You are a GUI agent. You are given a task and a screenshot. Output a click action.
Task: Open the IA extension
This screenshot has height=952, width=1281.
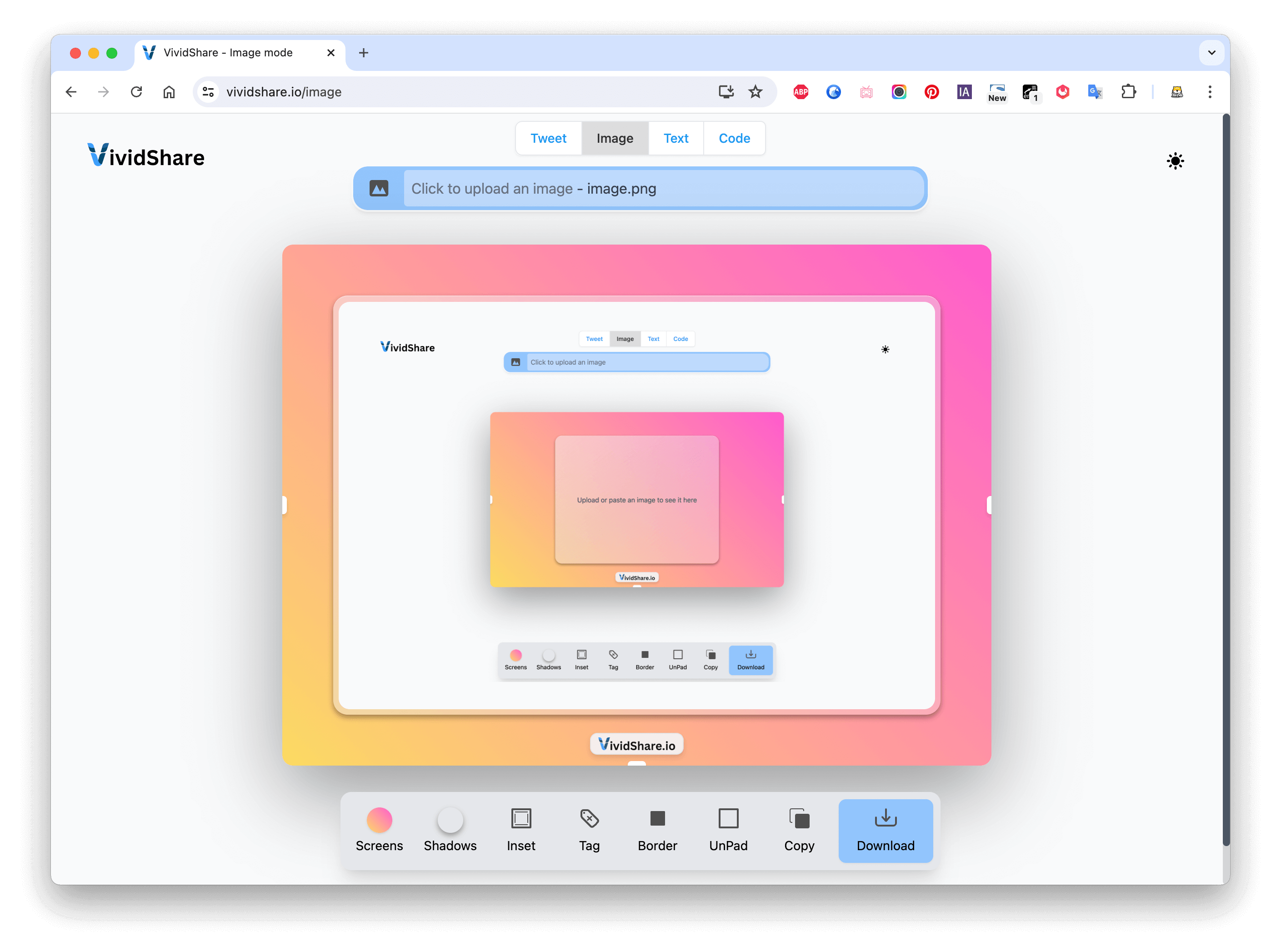[x=965, y=92]
